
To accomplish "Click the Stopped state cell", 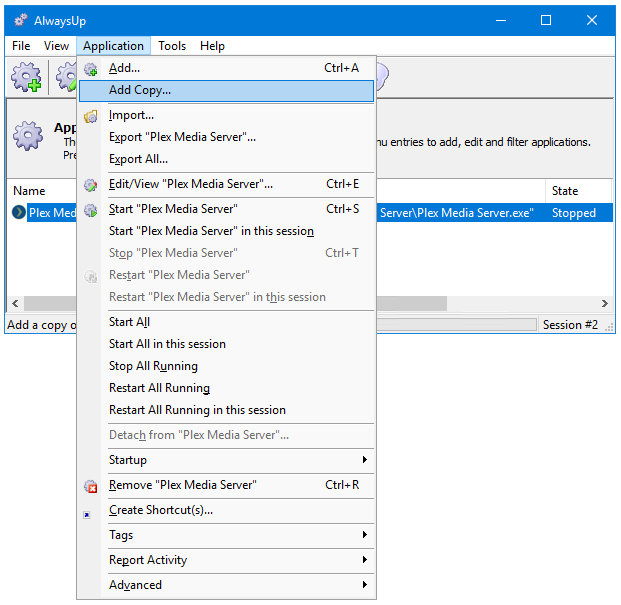I will pyautogui.click(x=574, y=213).
